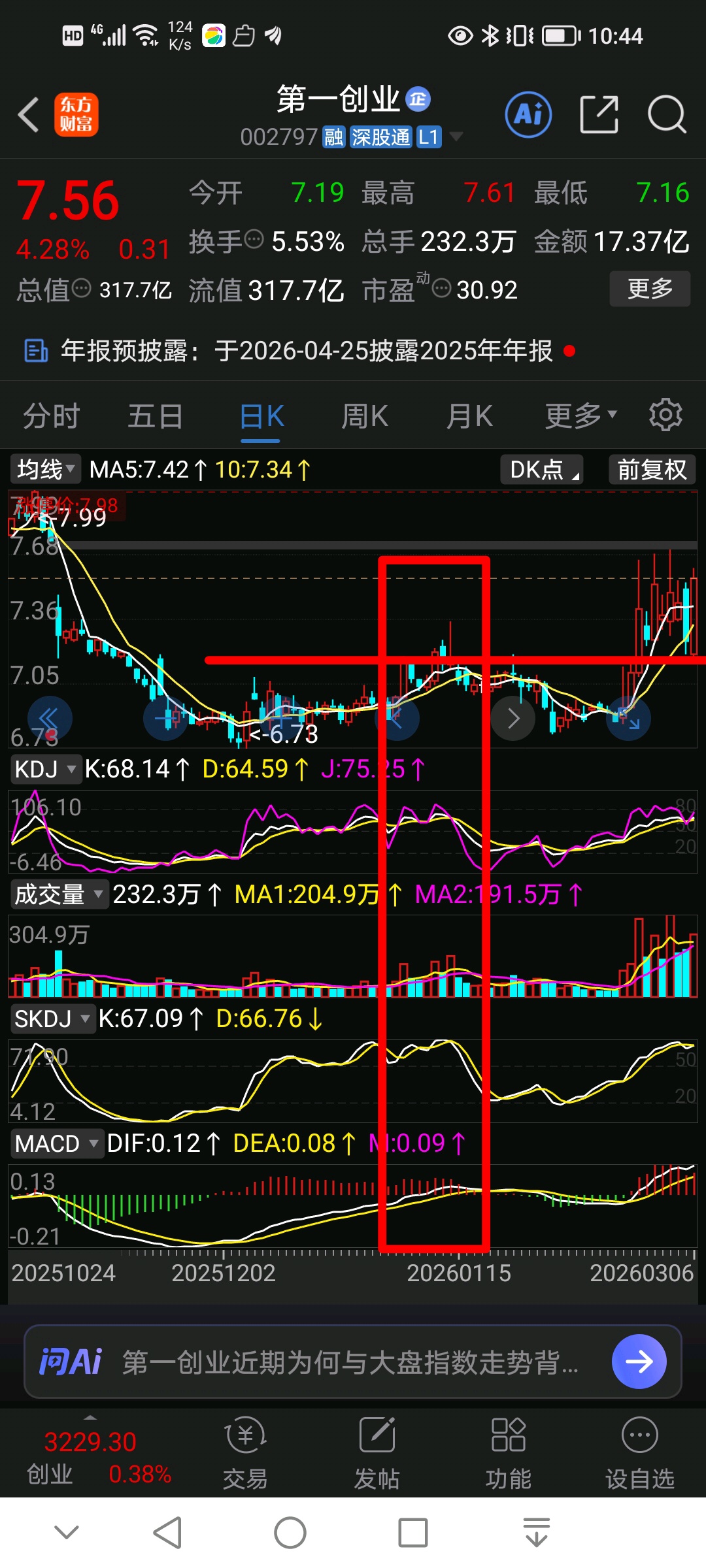
Task: Expand the 成交量 indicator dropdown
Action: click(59, 894)
